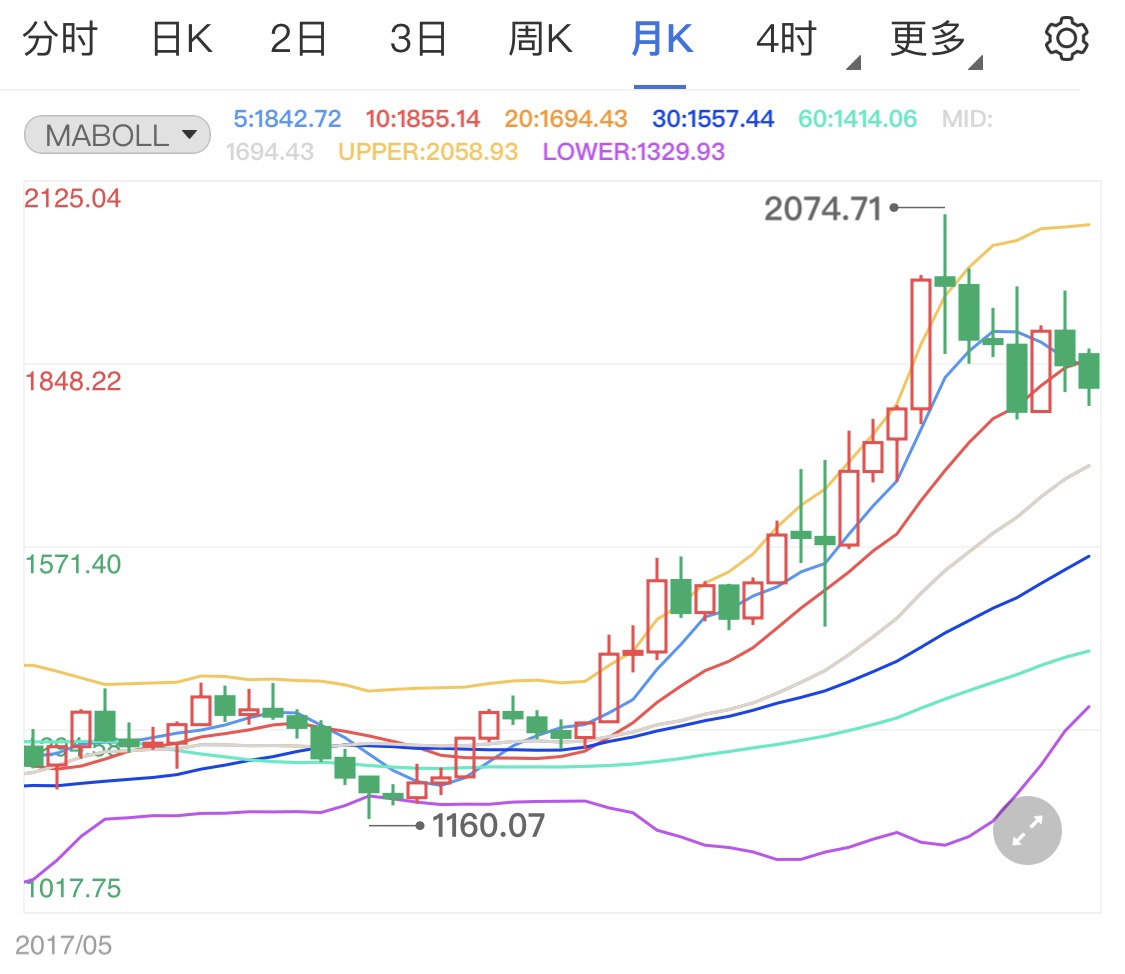Click the high price marker 2074.71
Screen dimensions: 1125x974
[822, 209]
